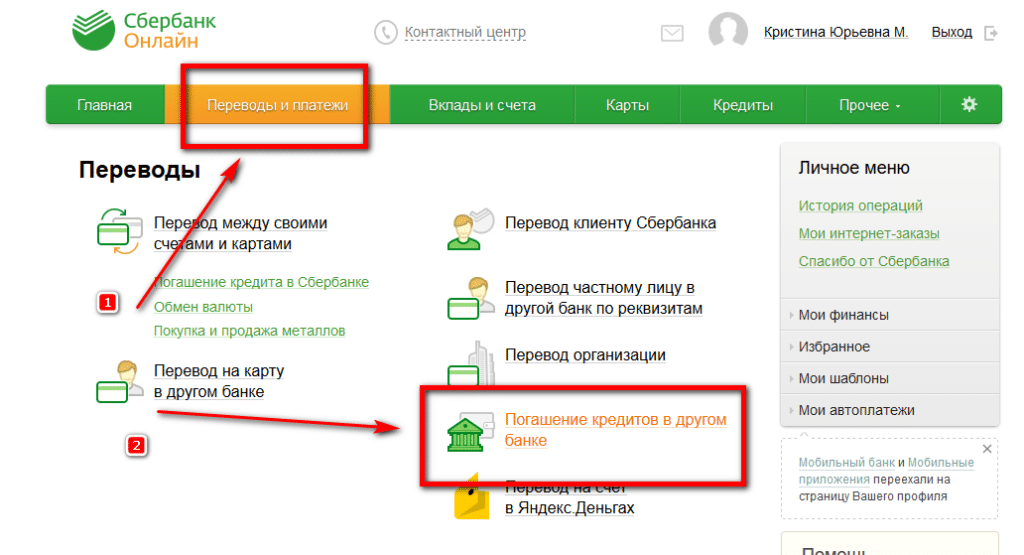Click the envelope messages icon
This screenshot has height=555, width=1024.
(x=672, y=33)
